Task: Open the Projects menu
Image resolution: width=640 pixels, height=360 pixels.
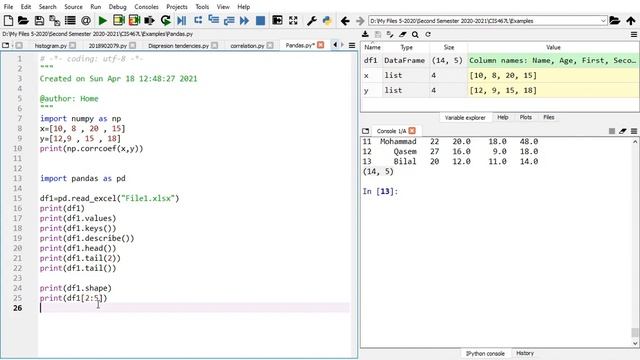Action: (177, 7)
